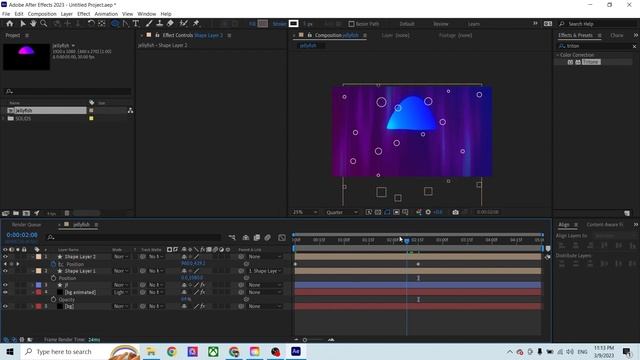Select the Type text tool

point(136,24)
